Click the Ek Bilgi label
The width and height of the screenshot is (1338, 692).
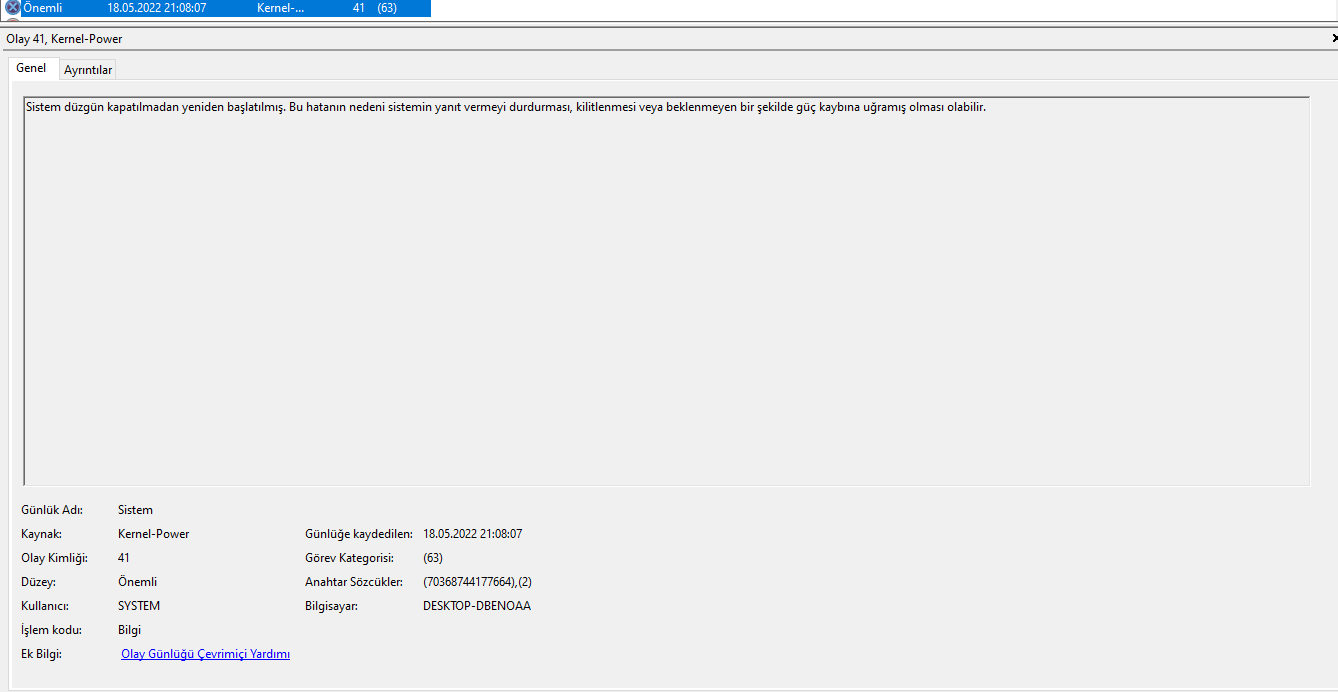[x=41, y=654]
